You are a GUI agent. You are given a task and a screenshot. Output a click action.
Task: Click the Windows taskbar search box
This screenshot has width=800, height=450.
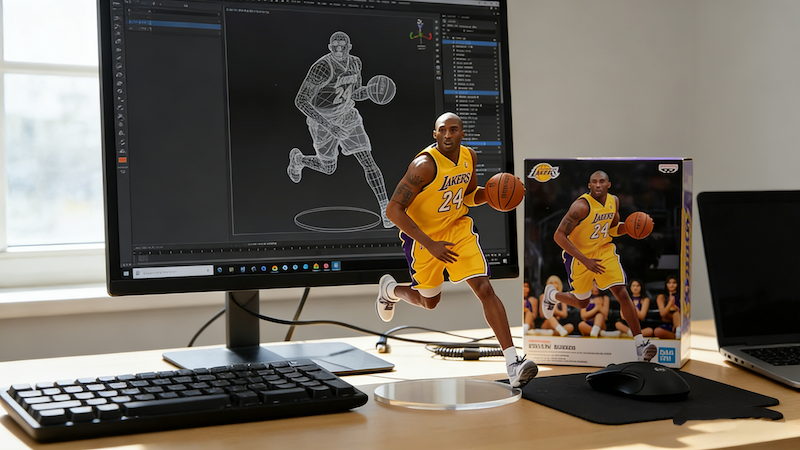click(170, 271)
